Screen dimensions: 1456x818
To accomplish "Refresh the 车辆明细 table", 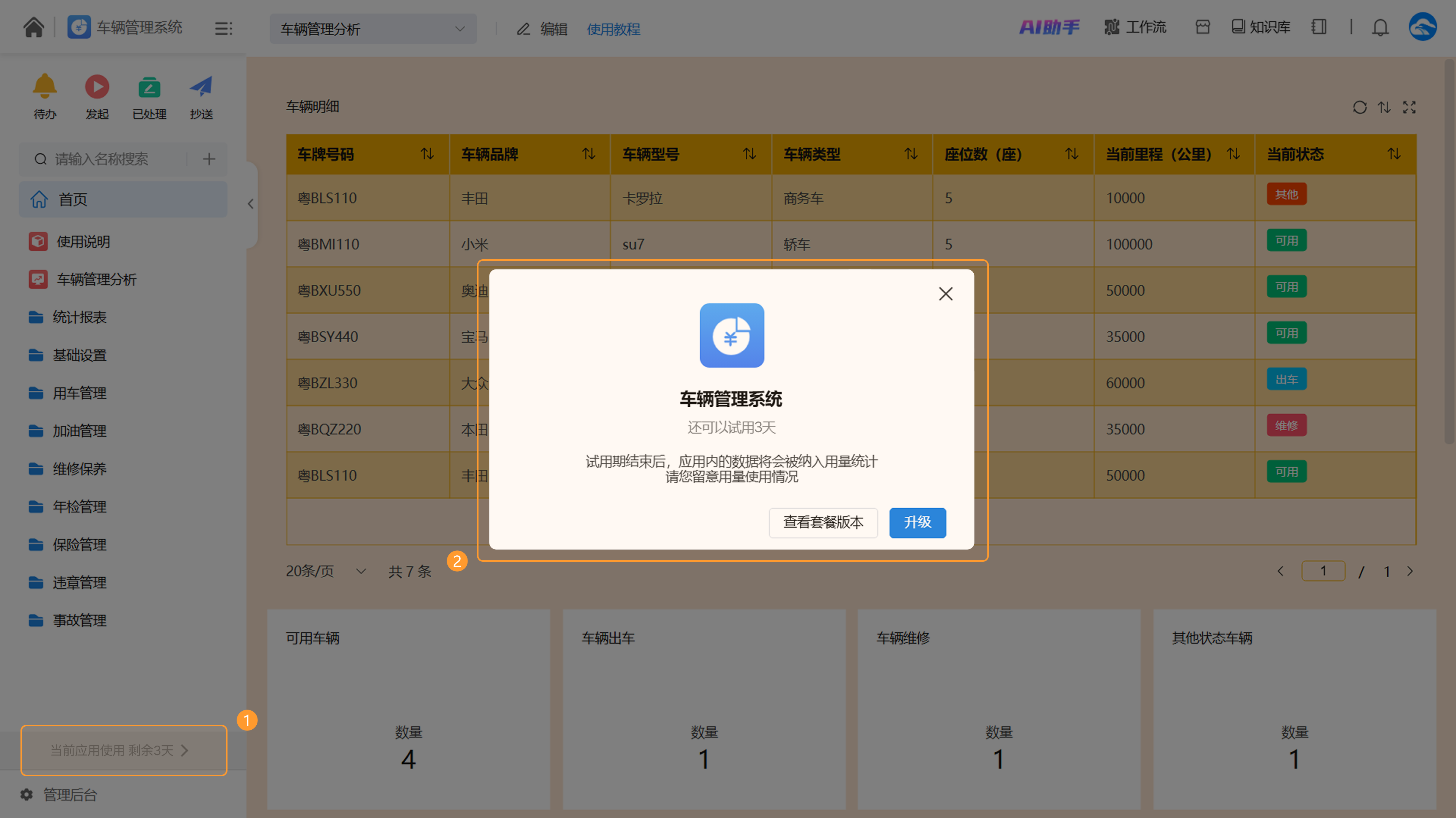I will 1359,107.
